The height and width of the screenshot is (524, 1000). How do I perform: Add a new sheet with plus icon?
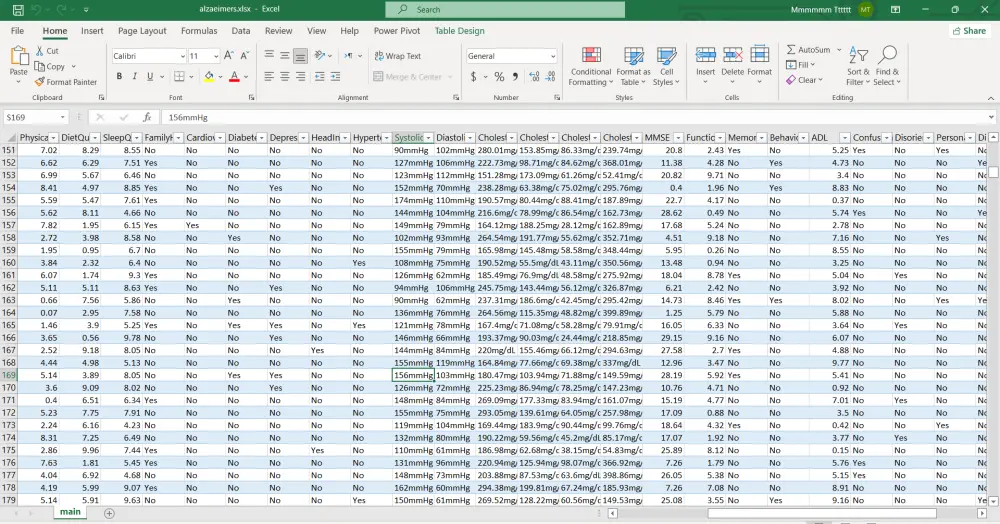point(109,513)
